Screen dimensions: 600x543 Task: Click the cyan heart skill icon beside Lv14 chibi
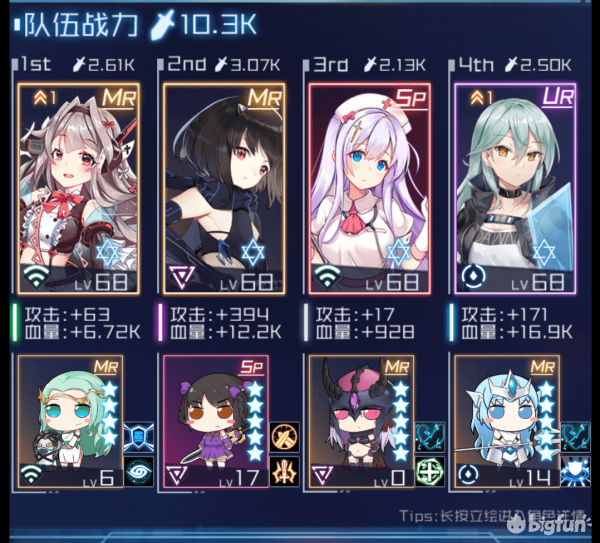(x=576, y=437)
